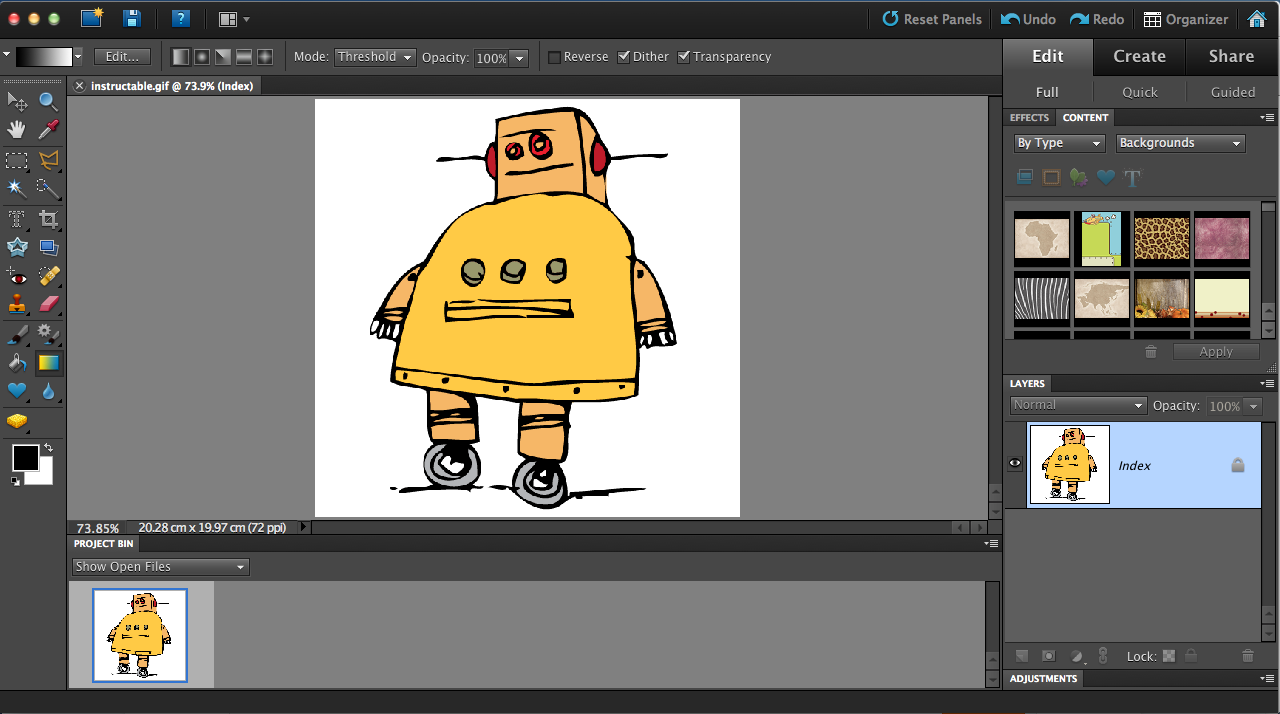Toggle the Reverse checkbox
1280x714 pixels.
click(x=554, y=57)
